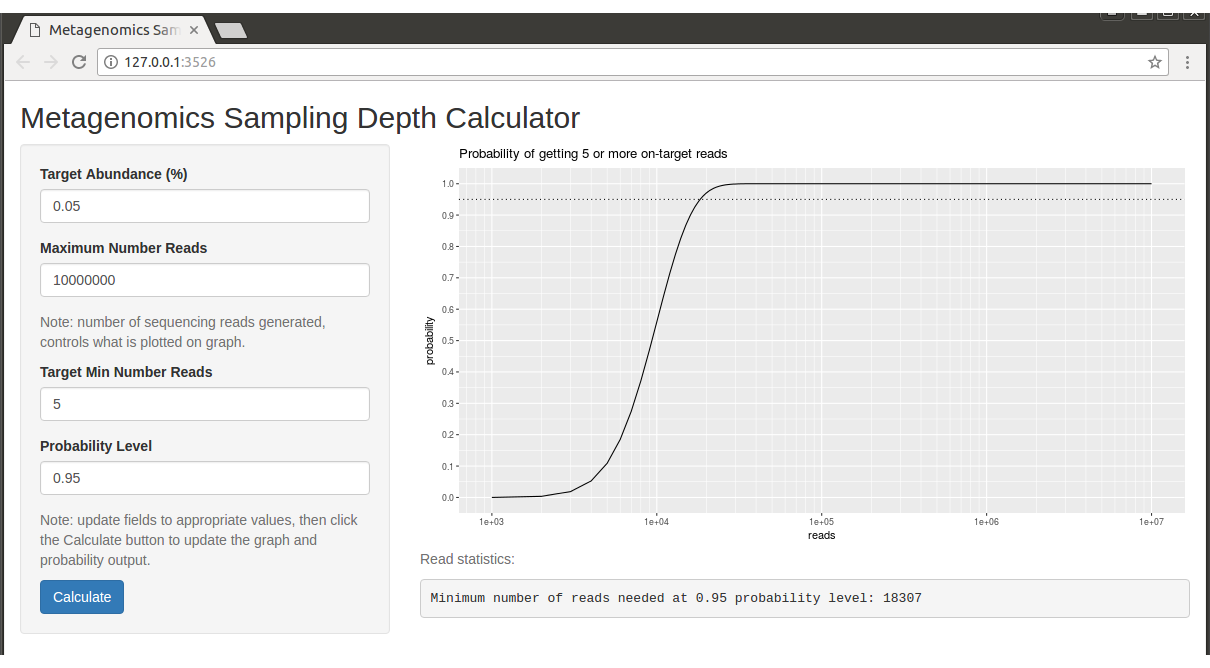Click the 1e+06 x-axis tick label

986,521
